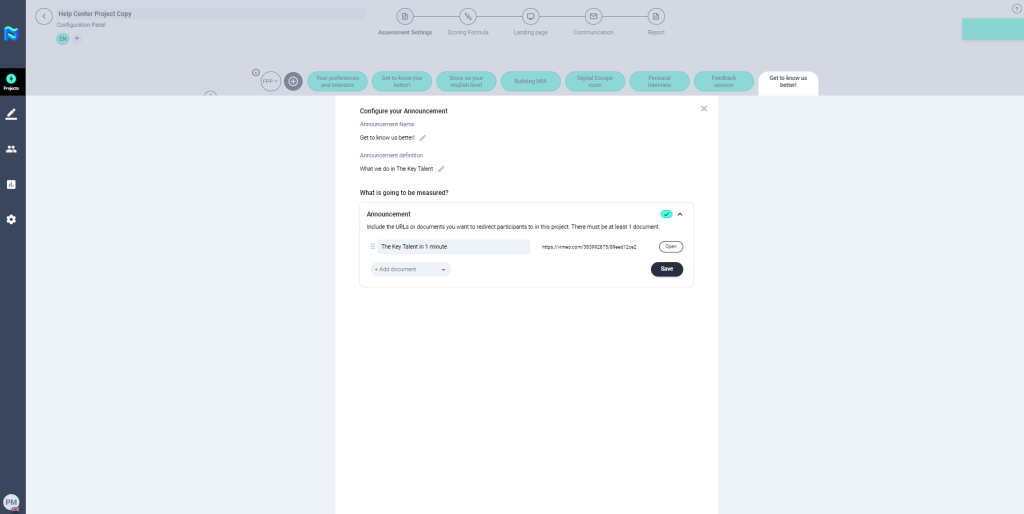Toggle the Announcement green checkmark switch
This screenshot has width=1024, height=514.
(666, 214)
